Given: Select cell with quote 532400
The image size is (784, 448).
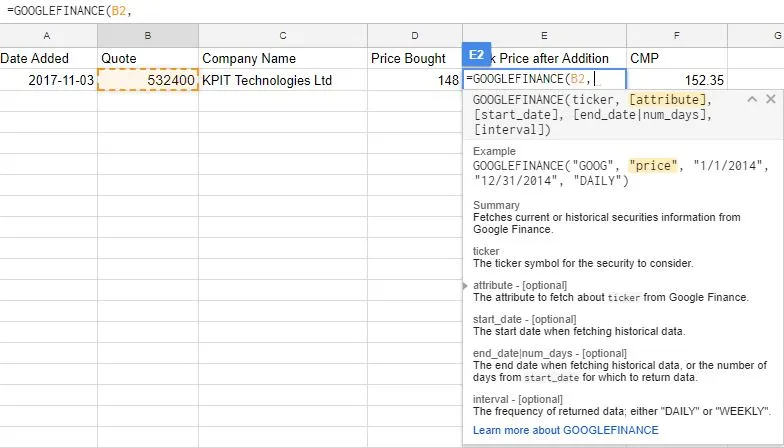Looking at the screenshot, I should (x=148, y=80).
